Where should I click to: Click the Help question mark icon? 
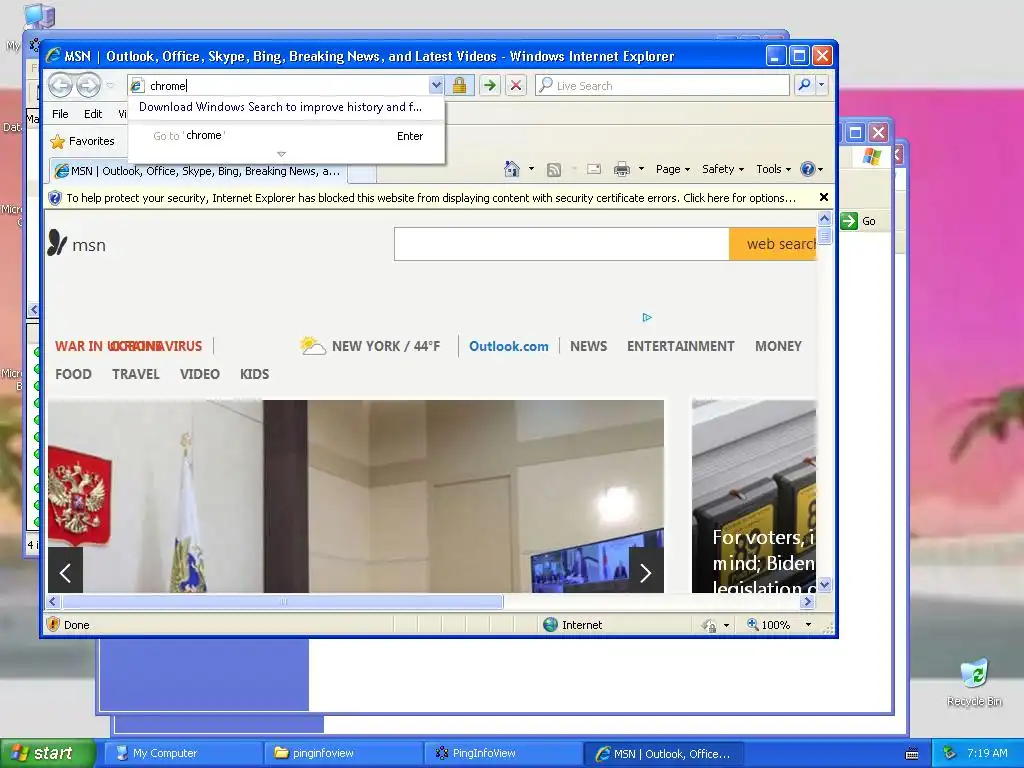coord(808,169)
